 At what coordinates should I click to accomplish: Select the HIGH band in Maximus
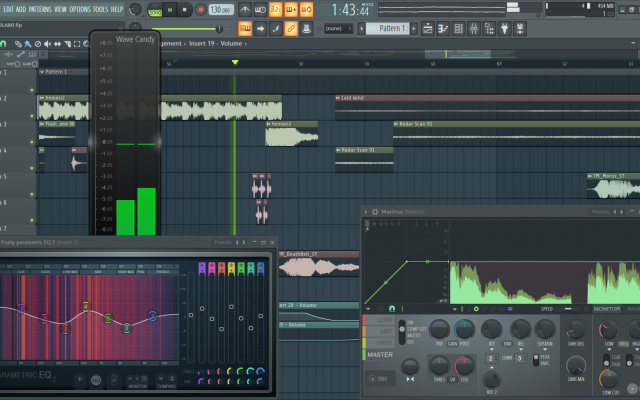tap(378, 343)
